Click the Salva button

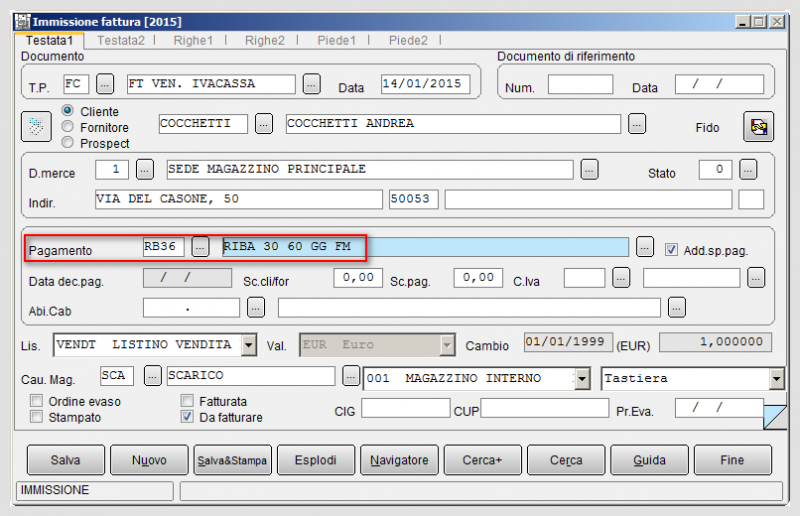(x=66, y=460)
